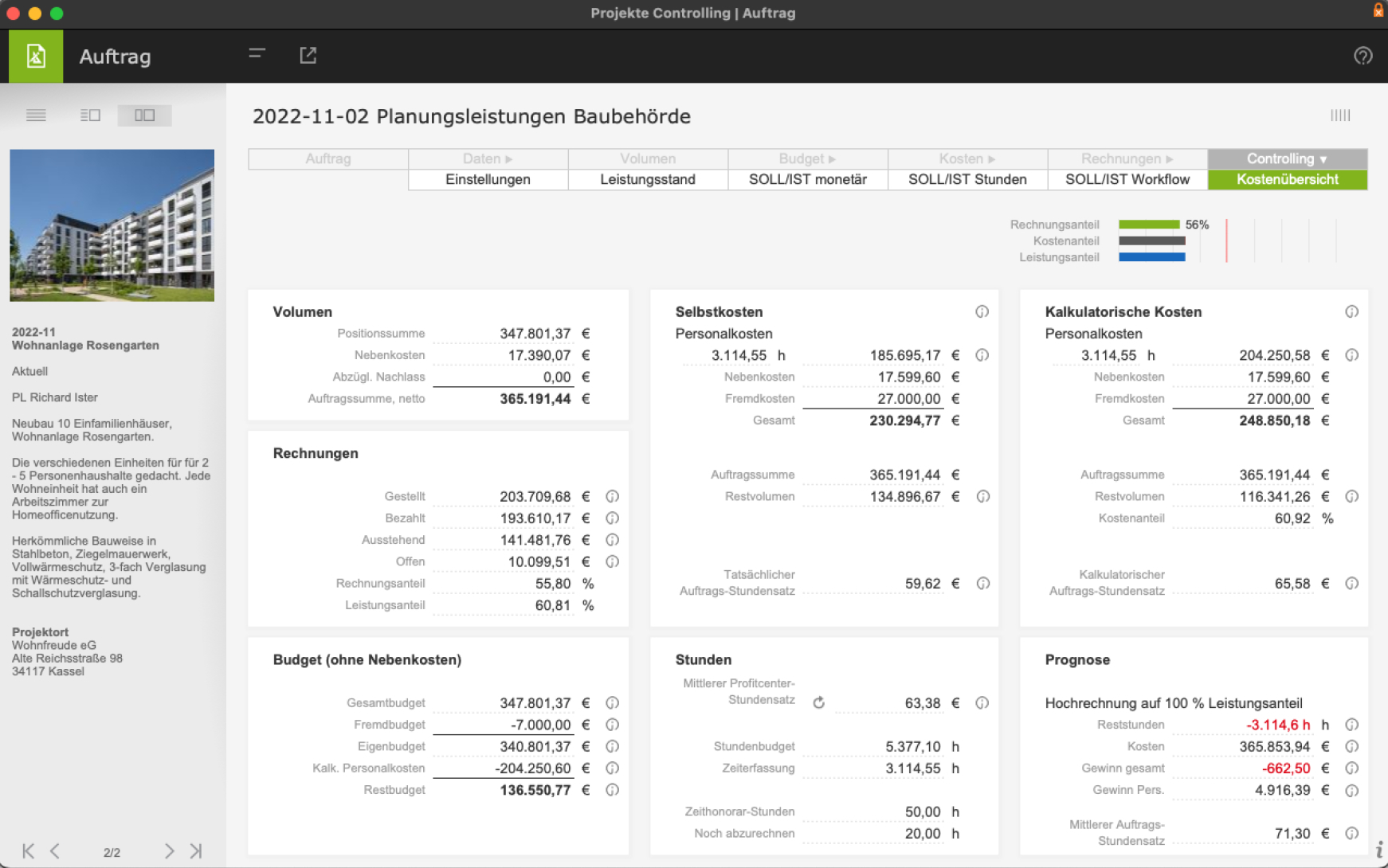This screenshot has height=868, width=1388.
Task: Switch to list-detail split view
Action: click(90, 115)
